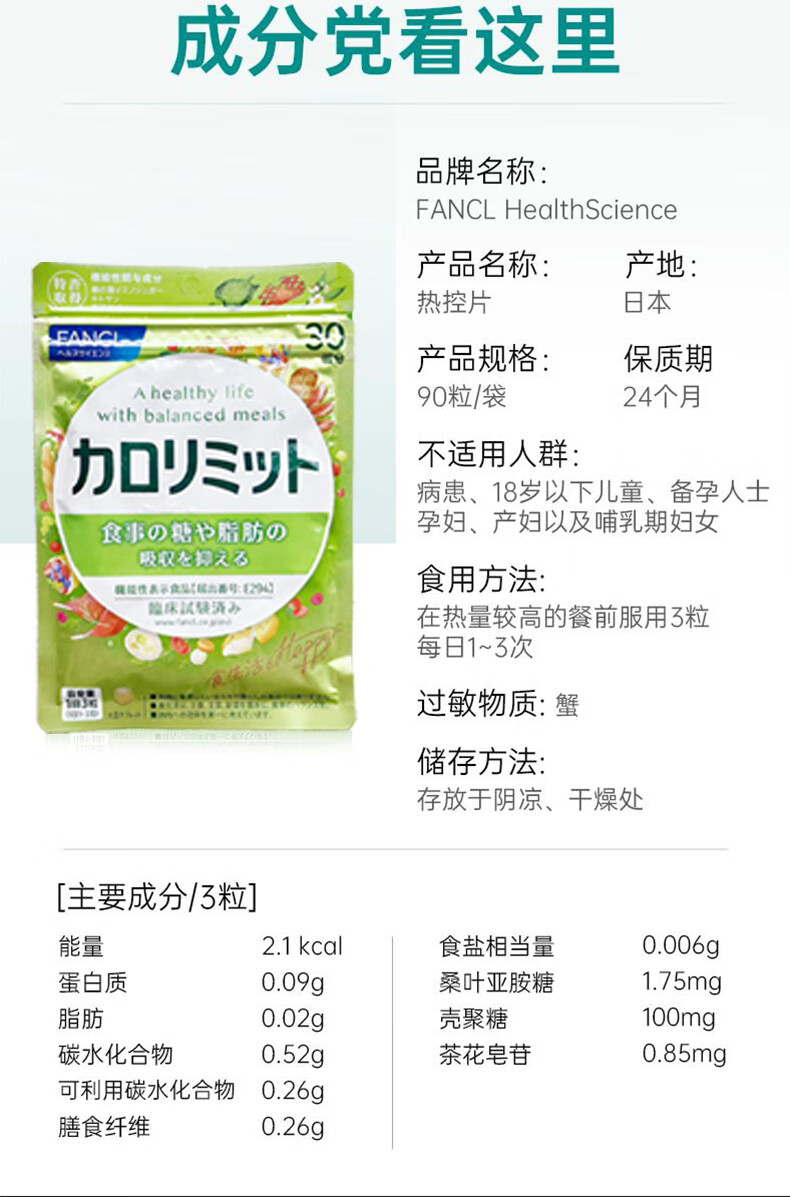Select the 食用方法 heading
This screenshot has height=1197, width=790.
[x=481, y=579]
